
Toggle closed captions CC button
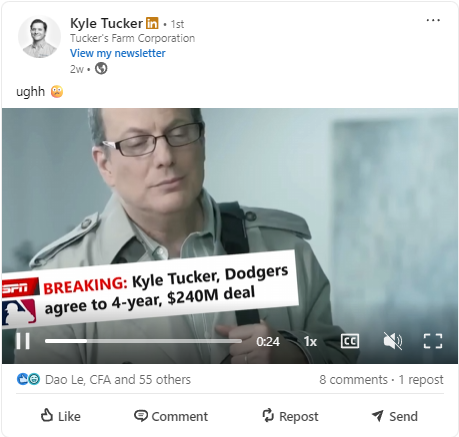coord(350,341)
